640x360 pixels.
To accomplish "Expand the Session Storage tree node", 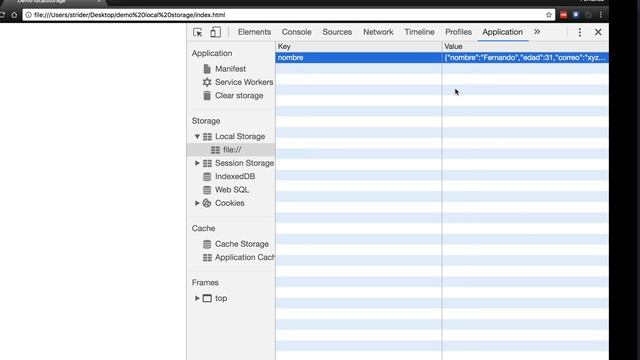I will 197,163.
